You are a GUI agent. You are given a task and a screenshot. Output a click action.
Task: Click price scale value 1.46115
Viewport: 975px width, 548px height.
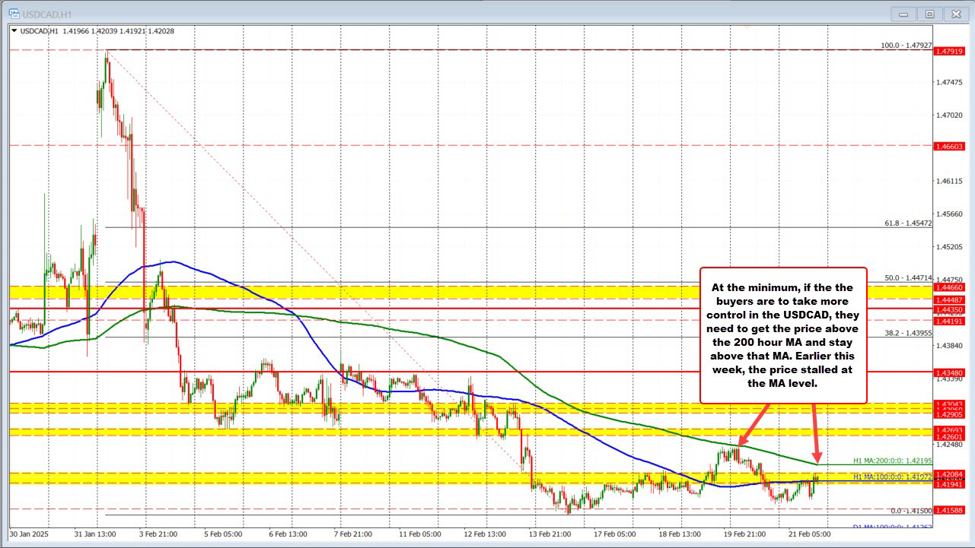coord(950,181)
